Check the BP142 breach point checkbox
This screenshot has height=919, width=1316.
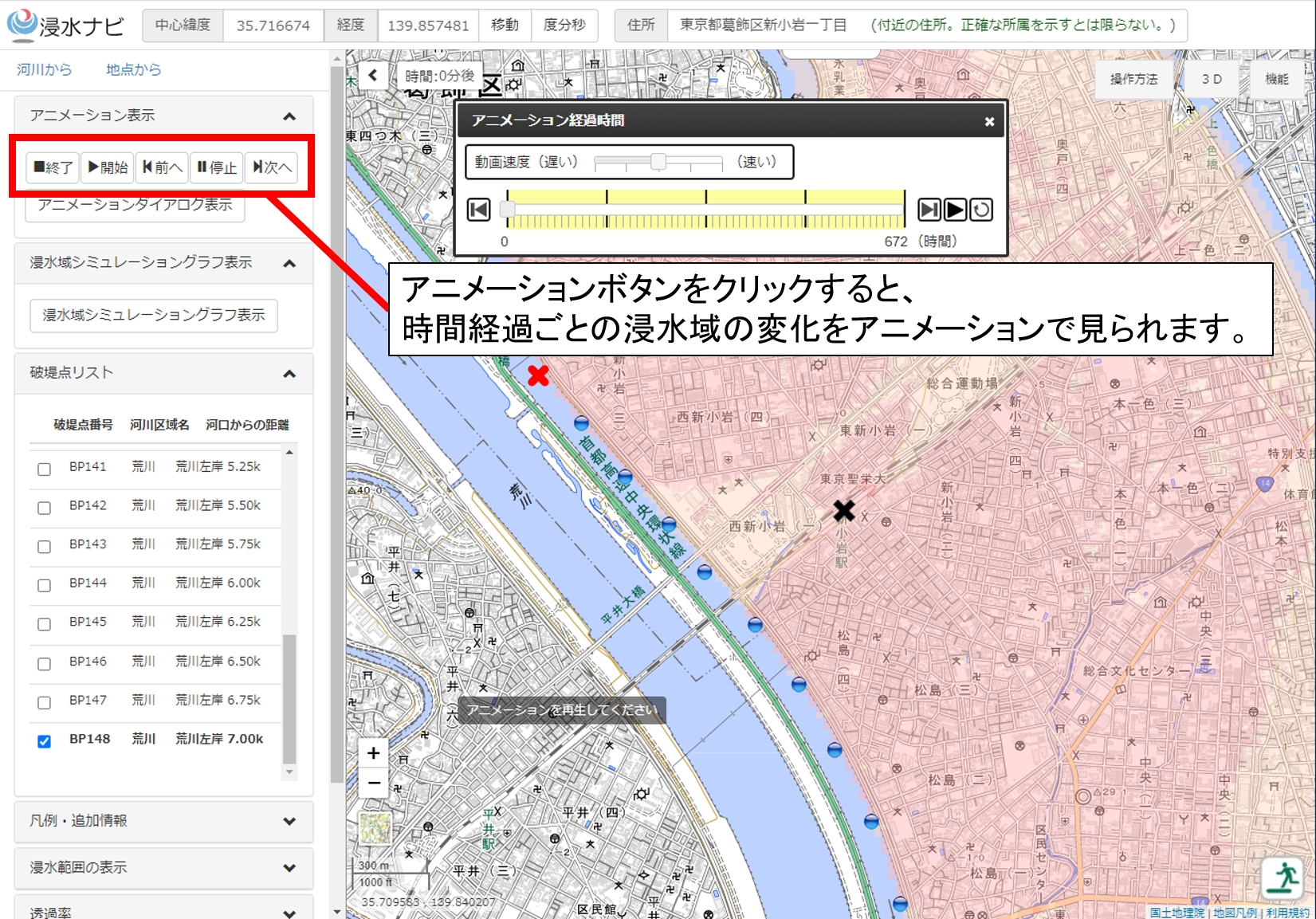(x=45, y=508)
